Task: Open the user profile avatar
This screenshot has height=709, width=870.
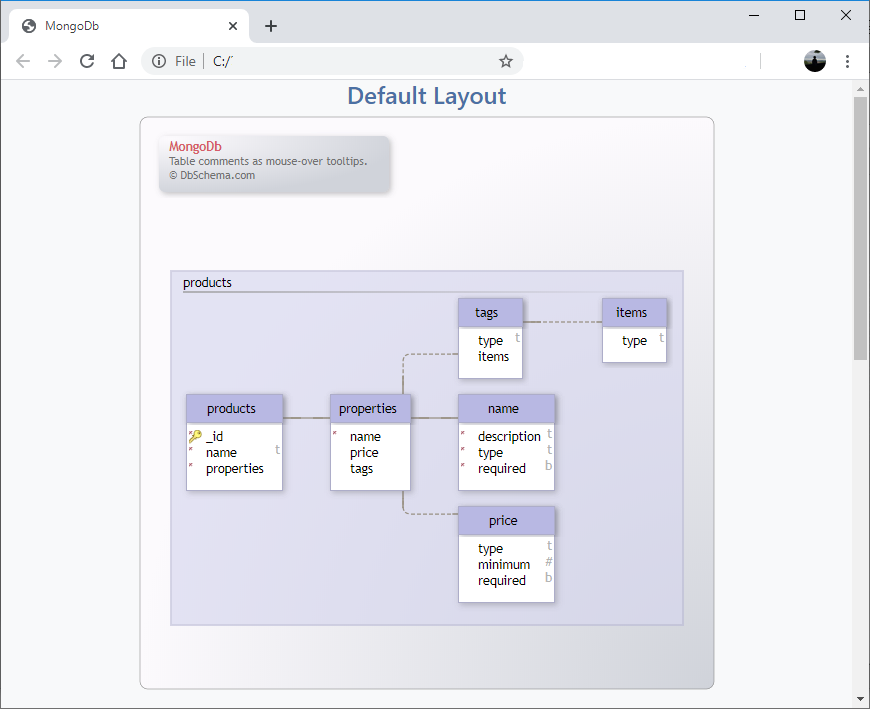Action: [815, 61]
